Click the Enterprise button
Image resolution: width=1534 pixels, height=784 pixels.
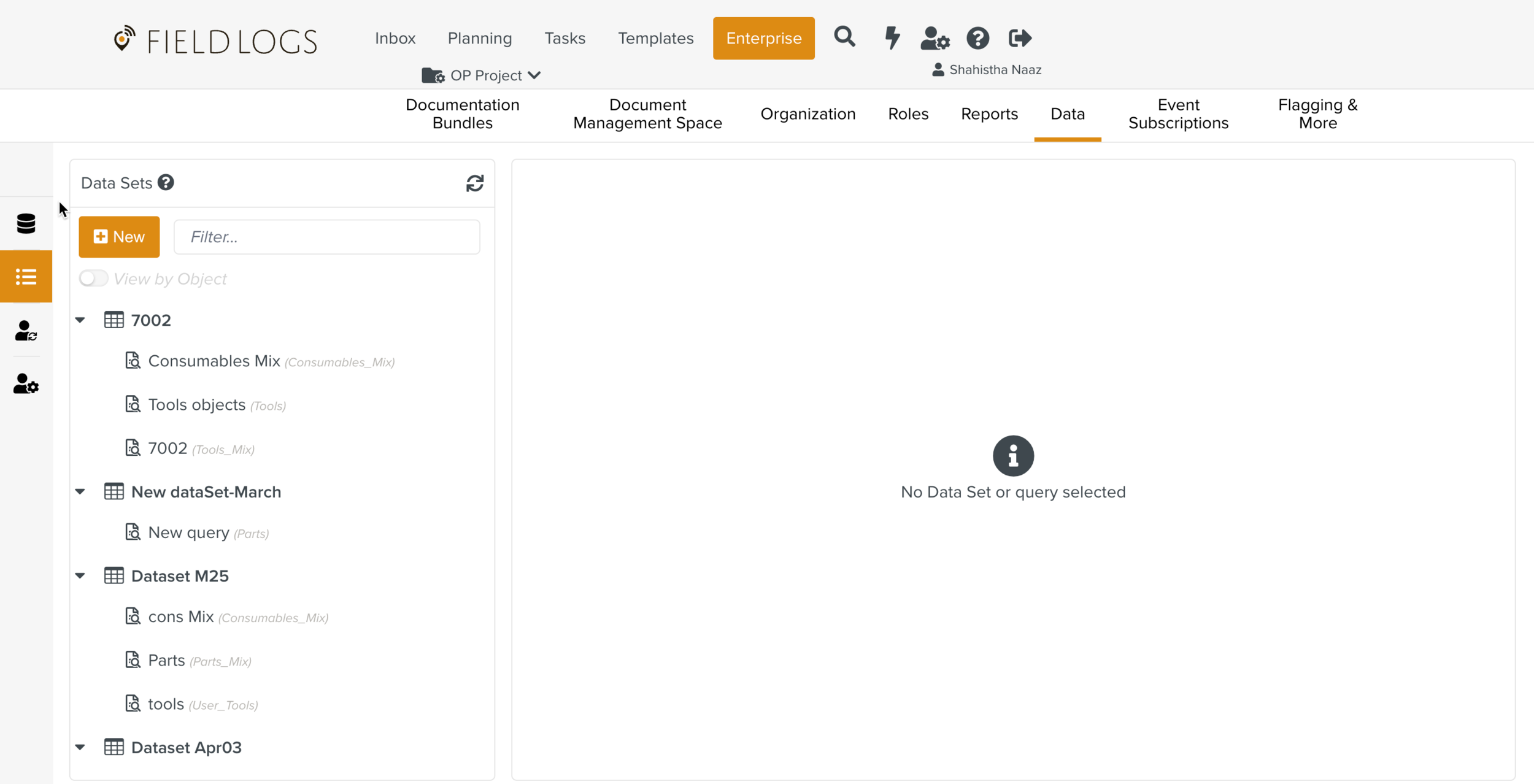[763, 38]
